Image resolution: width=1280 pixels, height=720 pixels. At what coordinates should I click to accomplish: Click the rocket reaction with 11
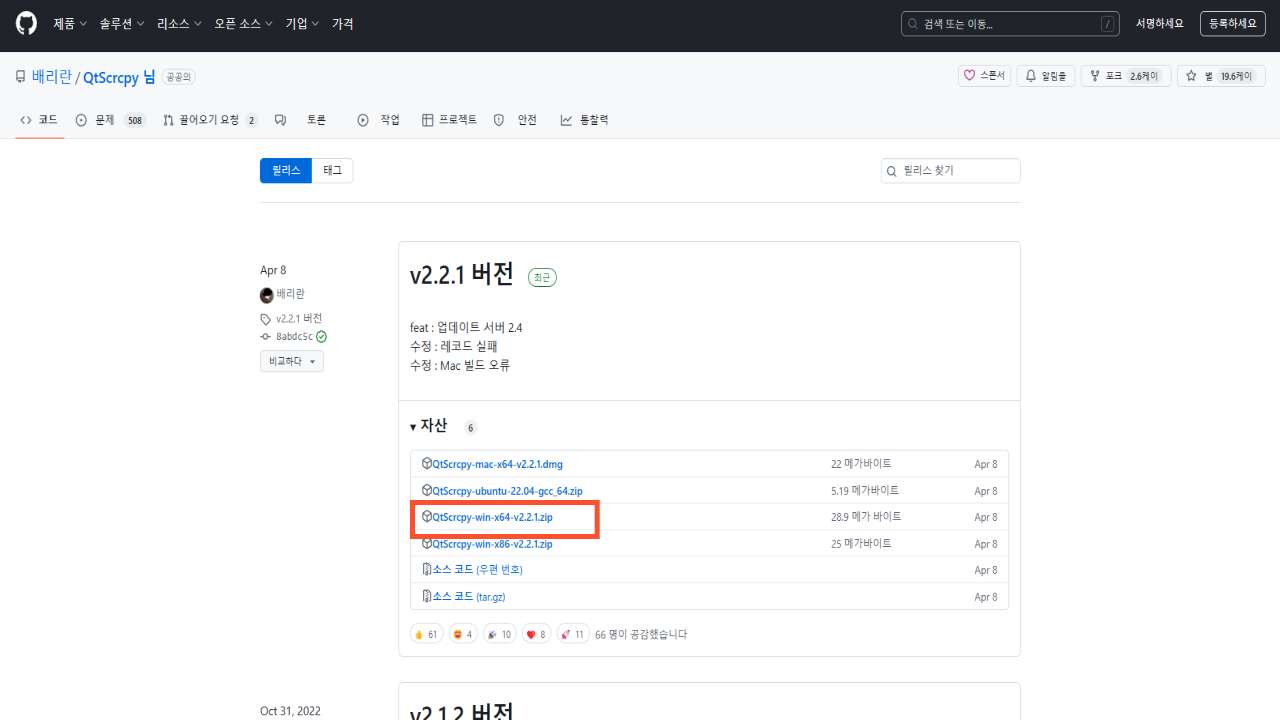[x=573, y=634]
